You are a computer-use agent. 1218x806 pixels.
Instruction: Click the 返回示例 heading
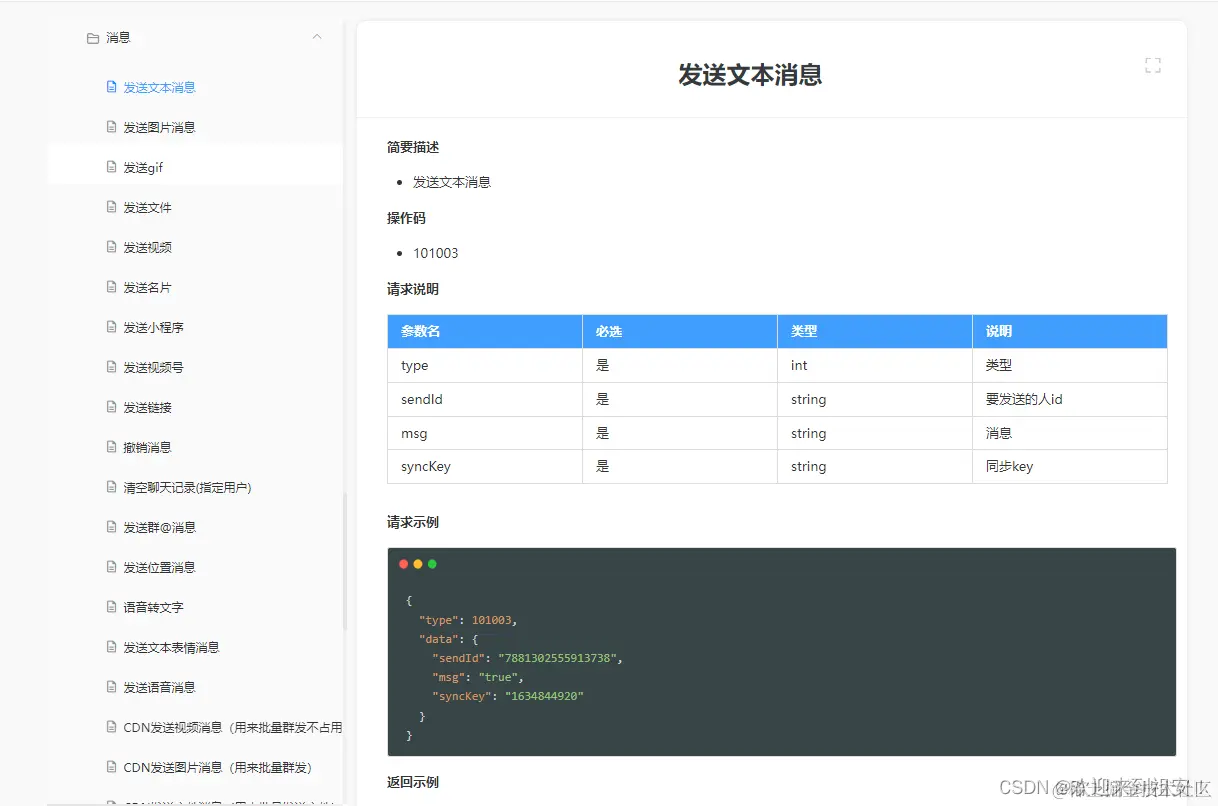pos(413,782)
